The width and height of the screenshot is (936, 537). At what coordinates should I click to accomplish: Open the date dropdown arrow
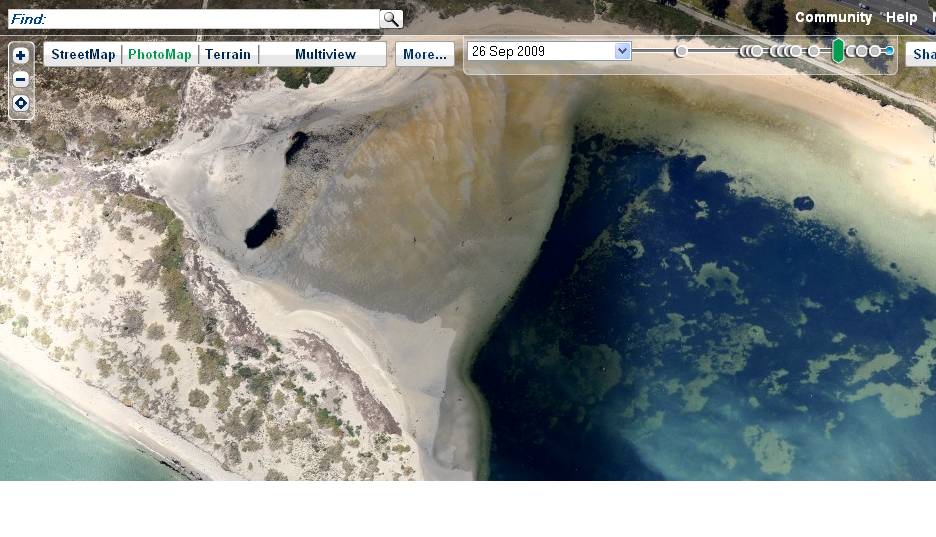coord(623,51)
